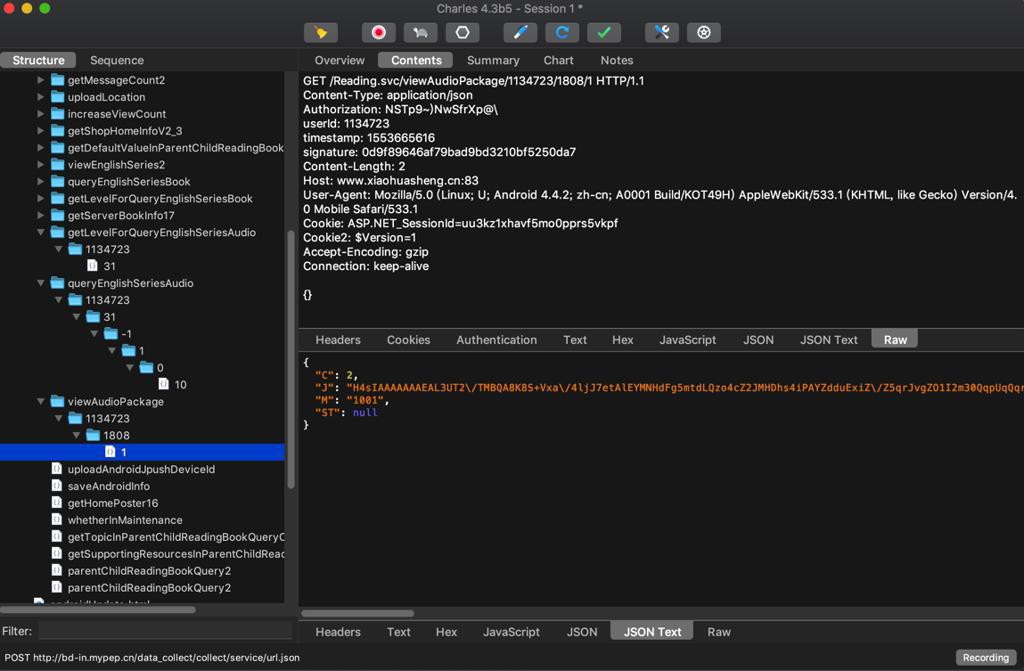
Task: Select the getHomePoster16 file icon
Action: [57, 502]
